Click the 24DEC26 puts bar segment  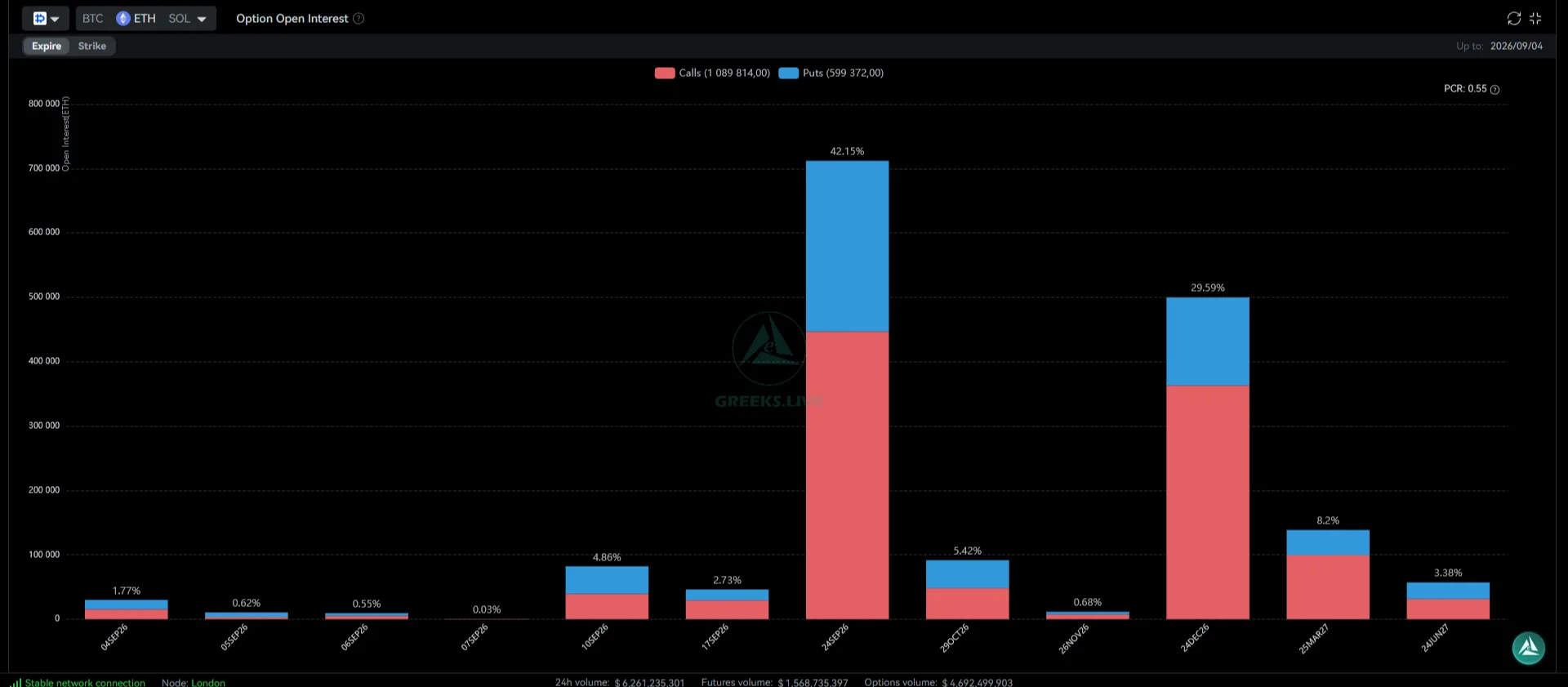pyautogui.click(x=1207, y=341)
